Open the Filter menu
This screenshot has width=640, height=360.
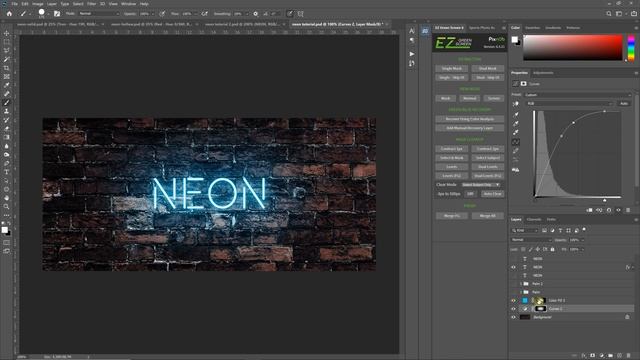91,4
